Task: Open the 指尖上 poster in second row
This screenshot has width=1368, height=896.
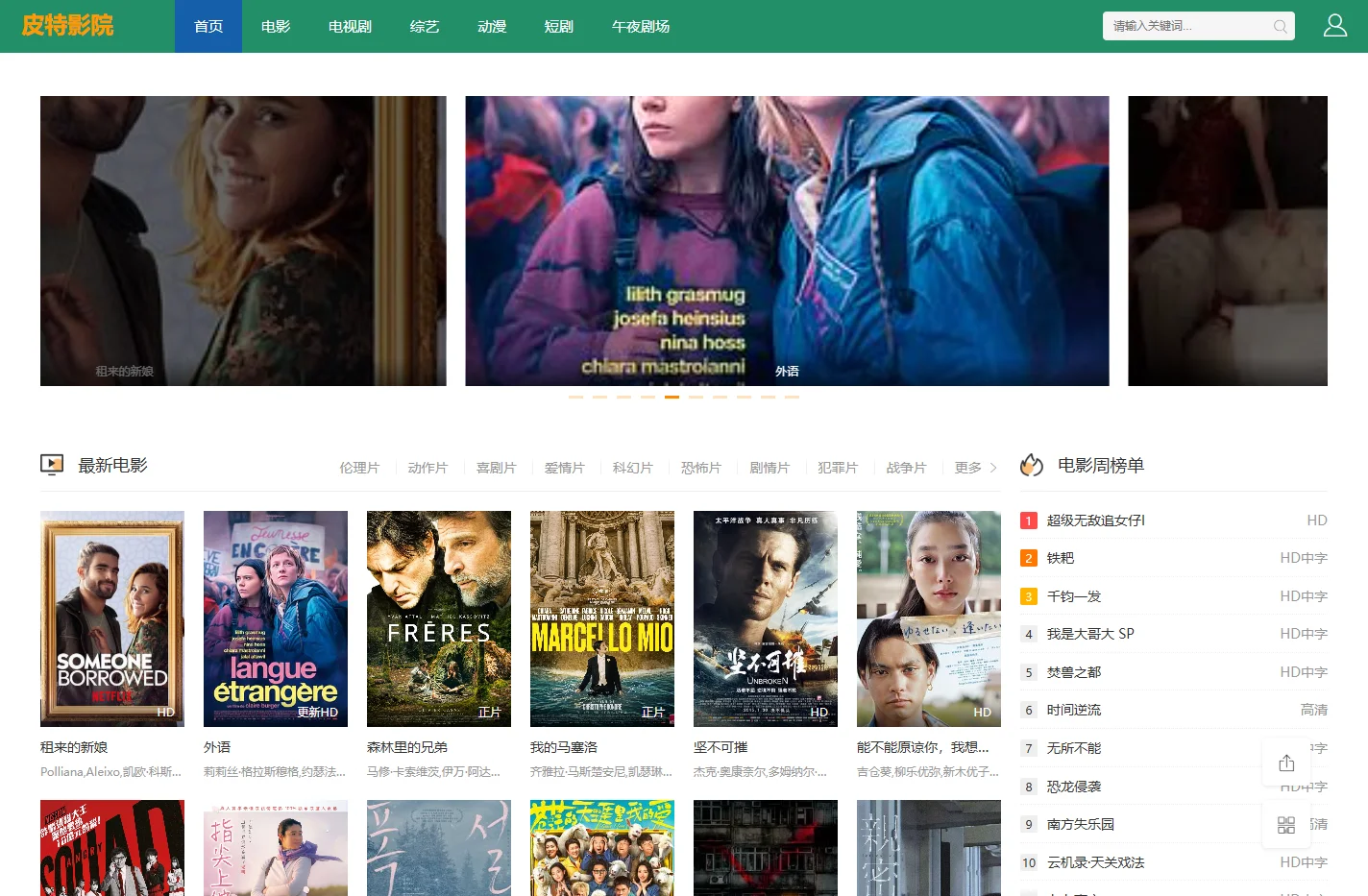Action: 276,848
